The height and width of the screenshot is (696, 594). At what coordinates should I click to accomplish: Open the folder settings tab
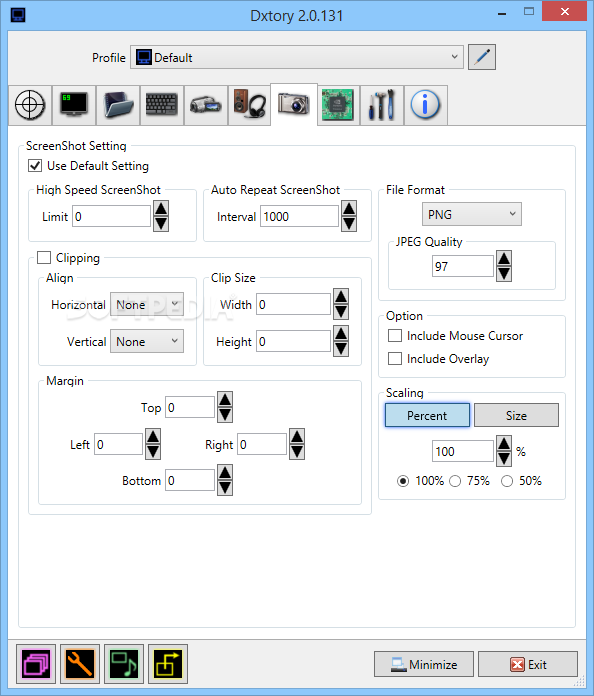click(118, 105)
